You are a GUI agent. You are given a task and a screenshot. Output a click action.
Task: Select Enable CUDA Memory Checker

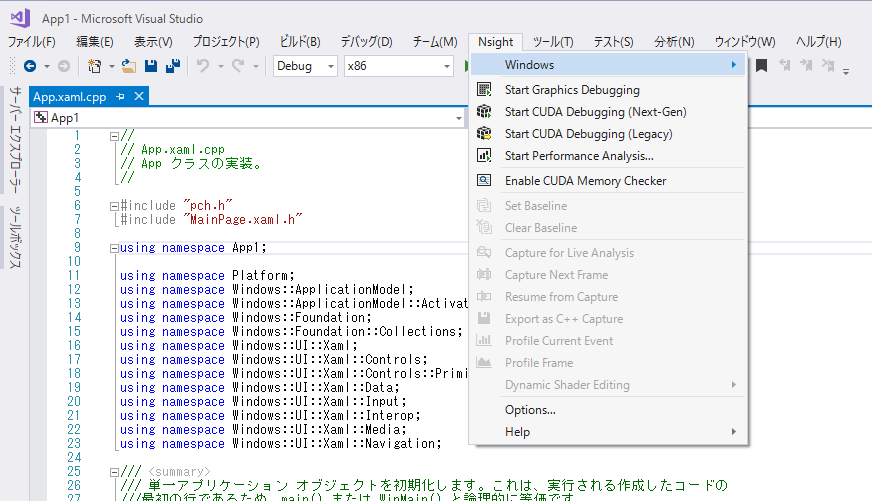[608, 181]
